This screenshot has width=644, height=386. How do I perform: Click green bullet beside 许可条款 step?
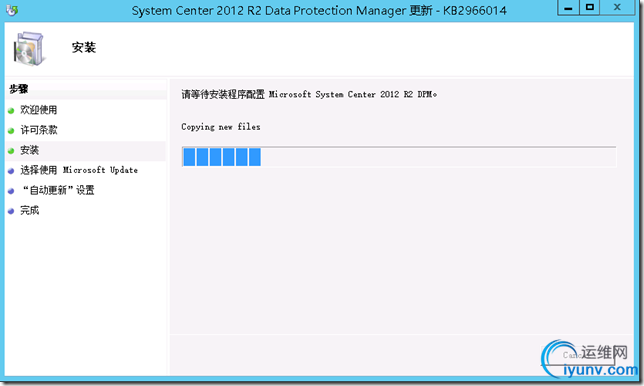[11, 131]
